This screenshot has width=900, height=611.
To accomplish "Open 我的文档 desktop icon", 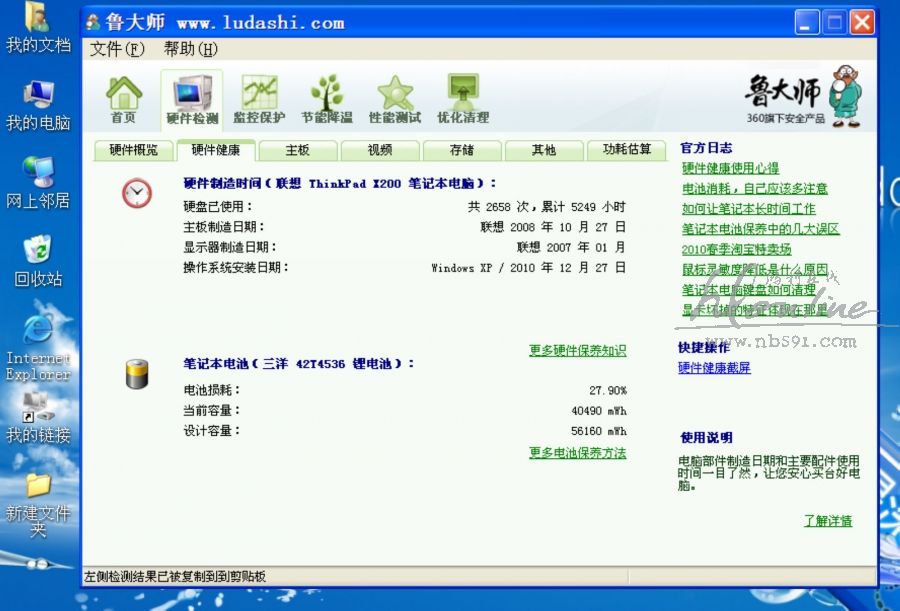I will point(38,28).
